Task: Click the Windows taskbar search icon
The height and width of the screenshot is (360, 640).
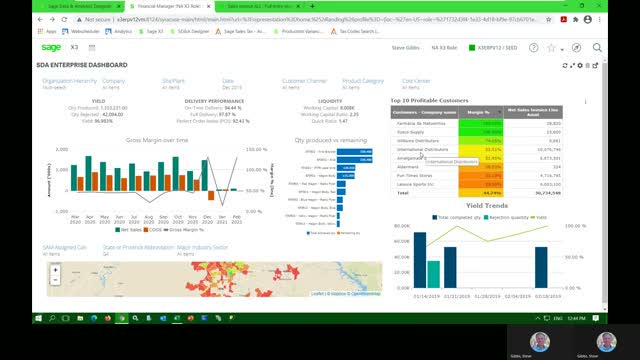Action: point(52,318)
